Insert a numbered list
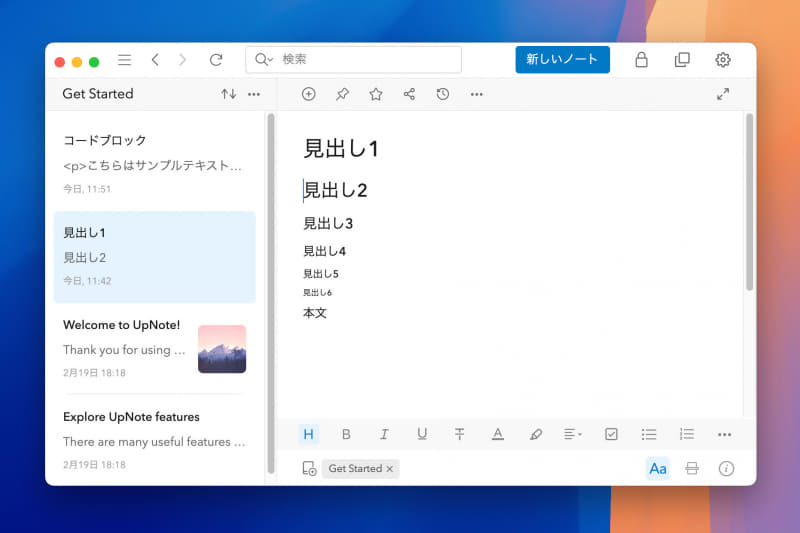 click(687, 434)
